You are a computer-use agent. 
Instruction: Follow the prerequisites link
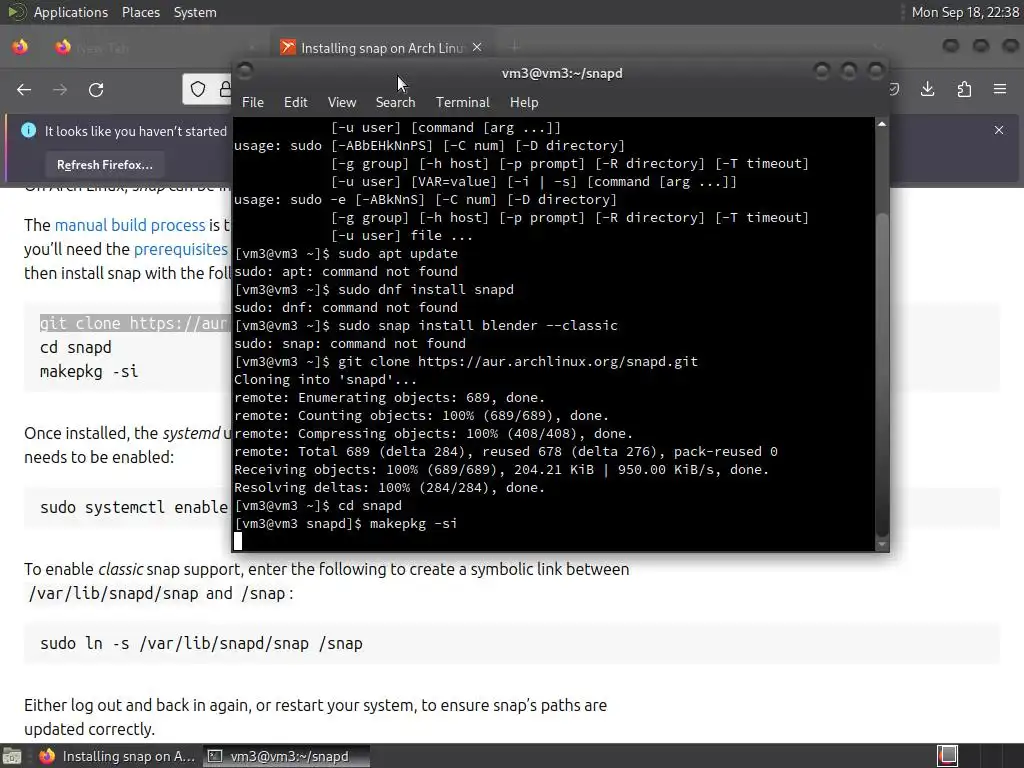click(181, 249)
